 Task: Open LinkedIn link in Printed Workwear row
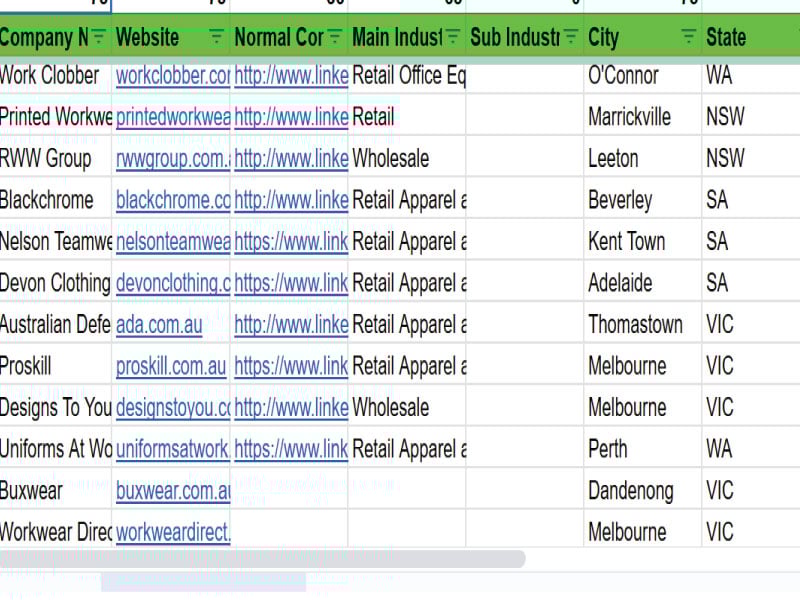291,117
